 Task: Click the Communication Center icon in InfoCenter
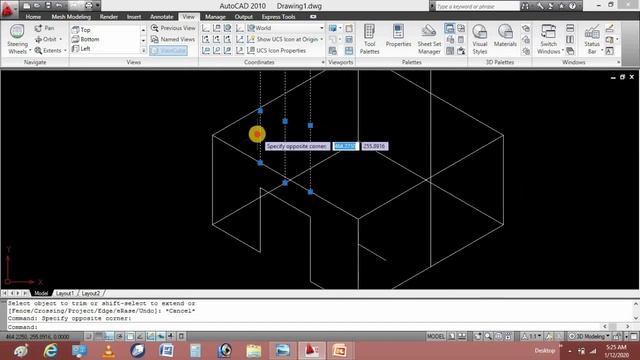point(550,6)
